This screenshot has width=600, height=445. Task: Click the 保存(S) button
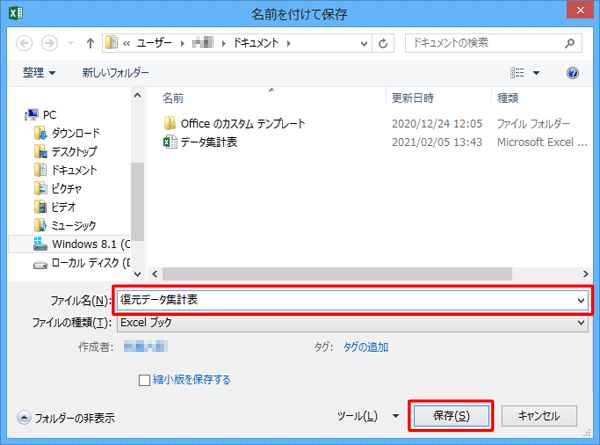coord(451,416)
